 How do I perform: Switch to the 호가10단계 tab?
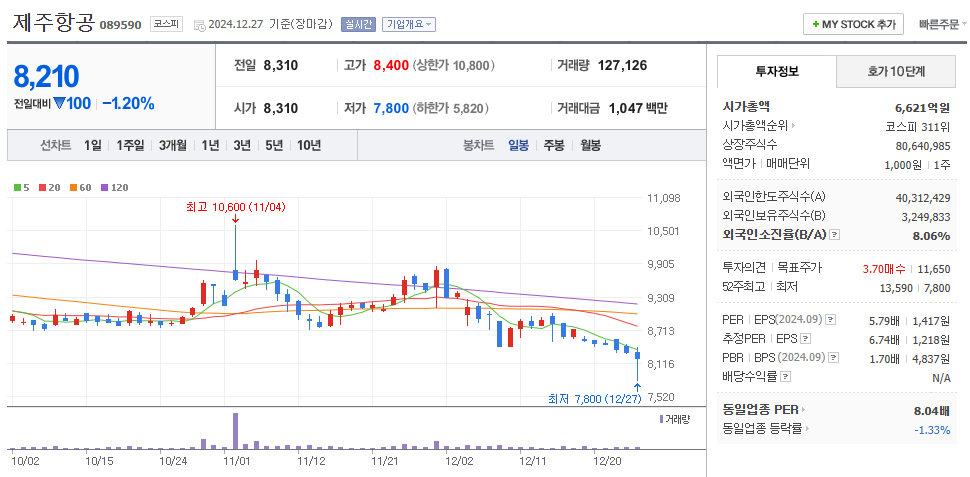click(x=896, y=71)
